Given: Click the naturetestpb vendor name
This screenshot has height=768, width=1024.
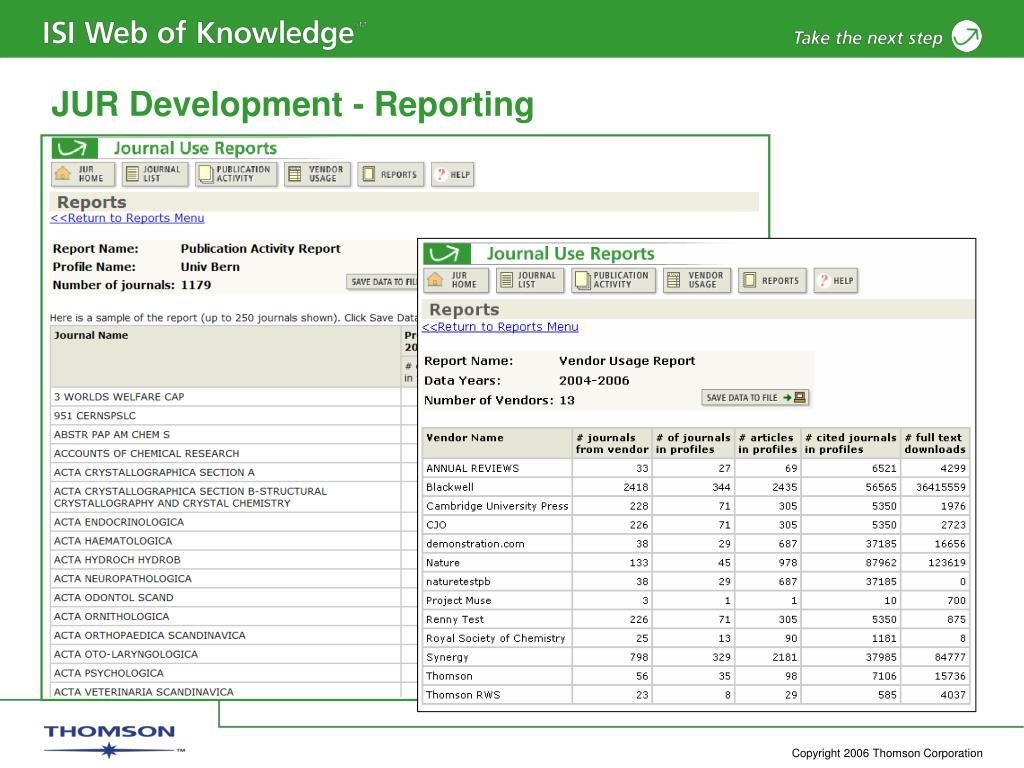Looking at the screenshot, I should point(458,582).
